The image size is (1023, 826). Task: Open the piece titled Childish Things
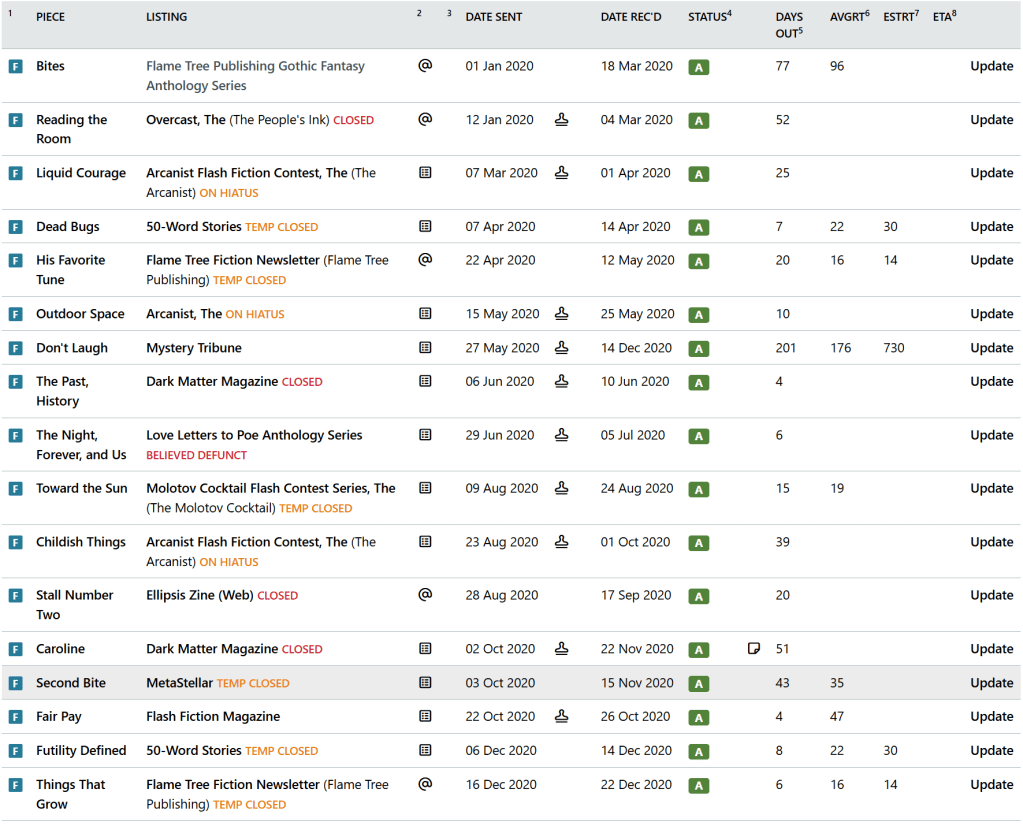coord(81,542)
